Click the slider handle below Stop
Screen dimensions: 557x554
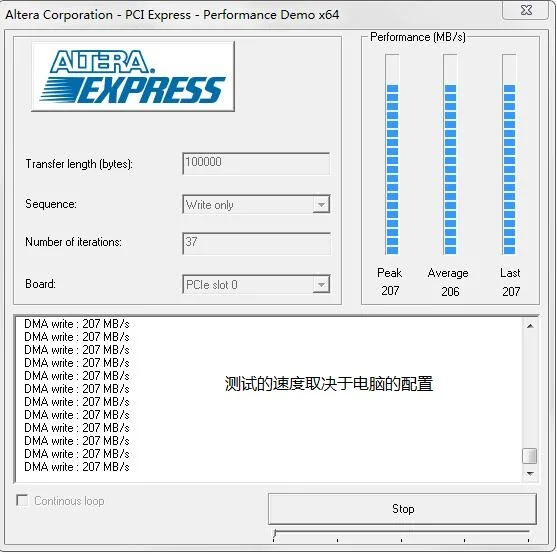point(275,534)
